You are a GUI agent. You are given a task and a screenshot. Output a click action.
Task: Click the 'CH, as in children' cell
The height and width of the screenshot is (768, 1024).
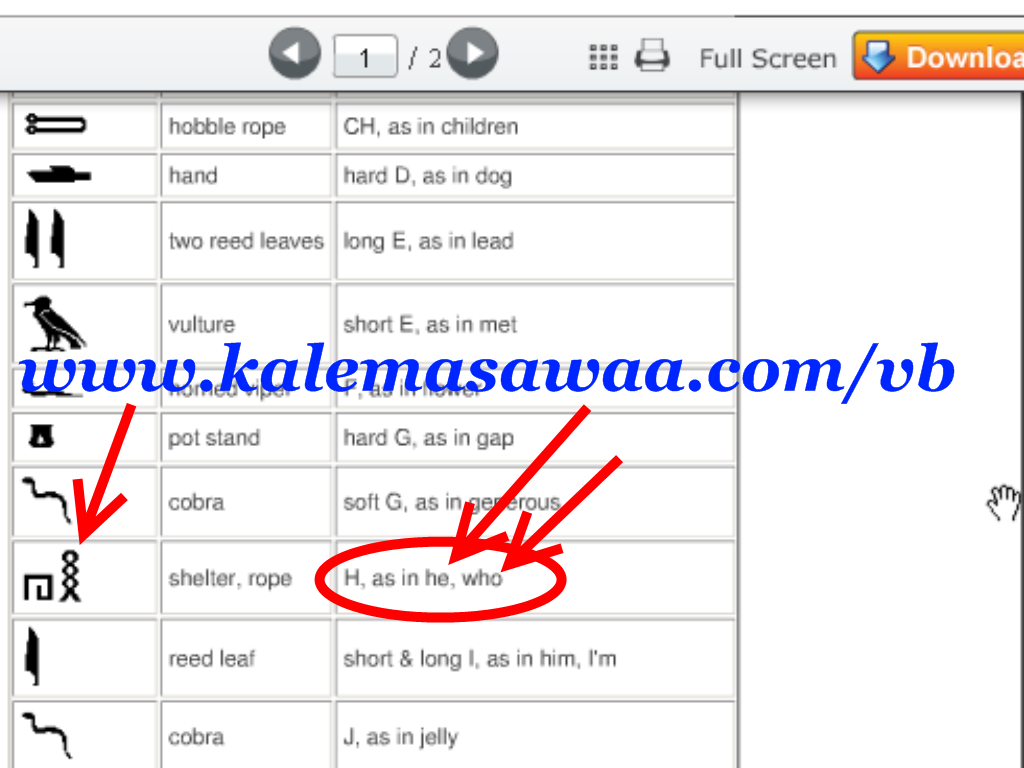(536, 126)
